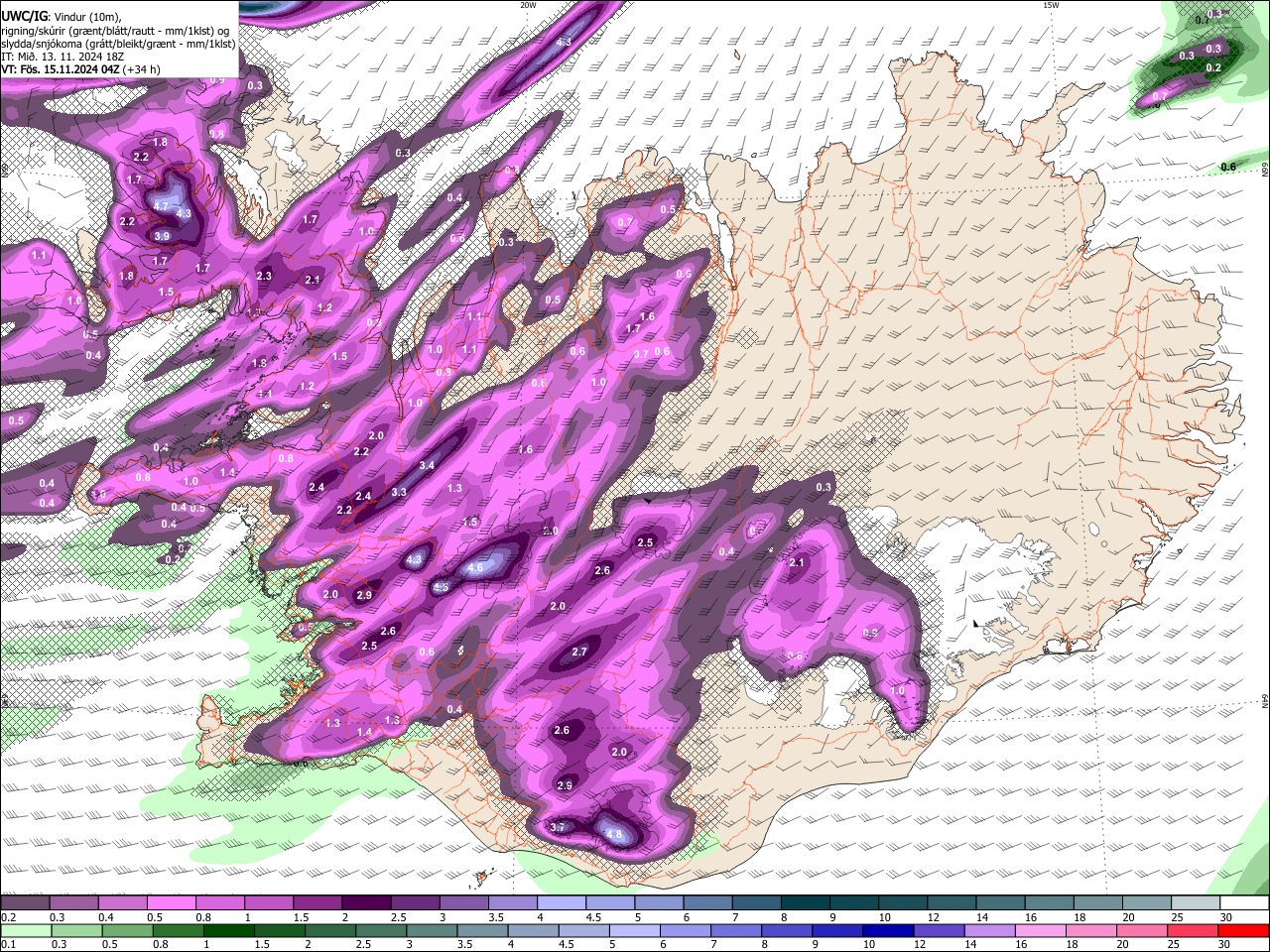Image resolution: width=1270 pixels, height=952 pixels.
Task: Click the '20W' longitude label
Action: [528, 5]
